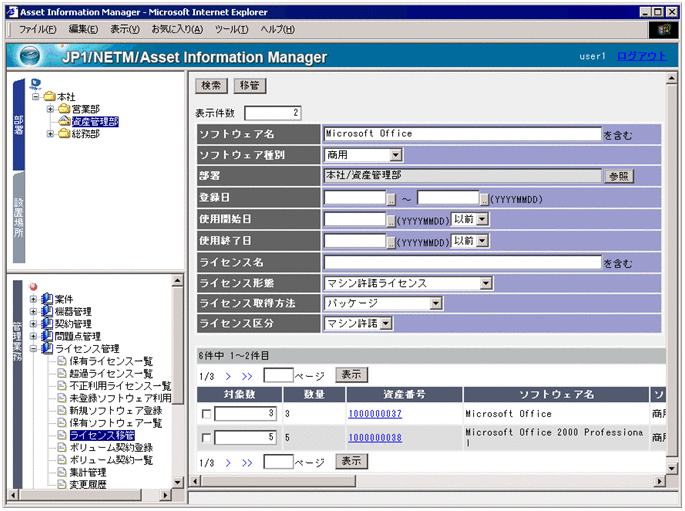Open the ヘルプ(H) menu

(x=278, y=29)
